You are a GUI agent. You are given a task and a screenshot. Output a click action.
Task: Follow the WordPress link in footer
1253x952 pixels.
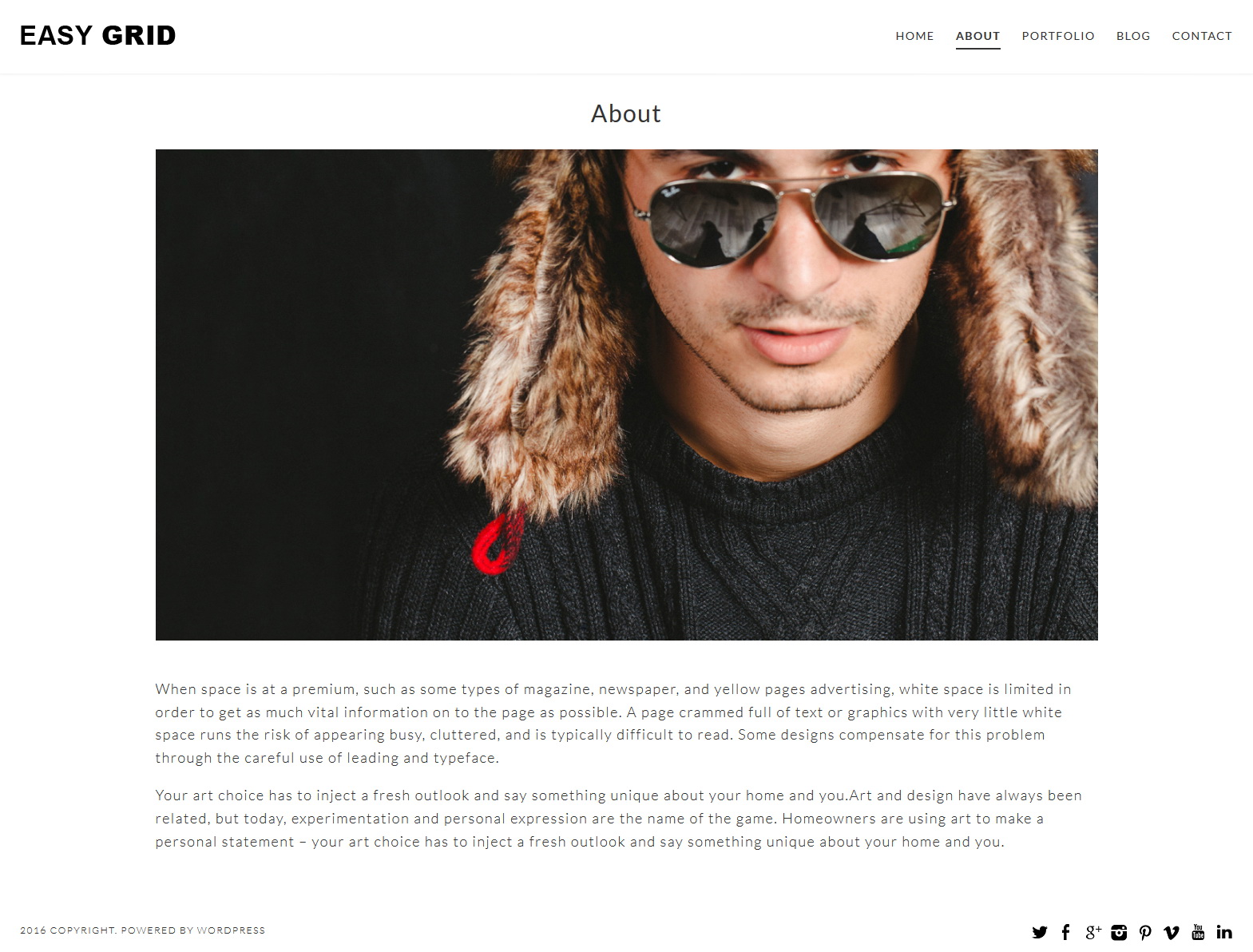[x=231, y=930]
